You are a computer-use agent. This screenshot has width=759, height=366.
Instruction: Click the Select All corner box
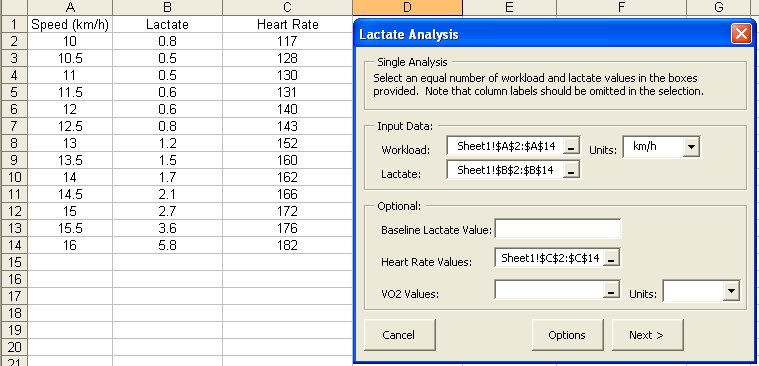click(14, 7)
